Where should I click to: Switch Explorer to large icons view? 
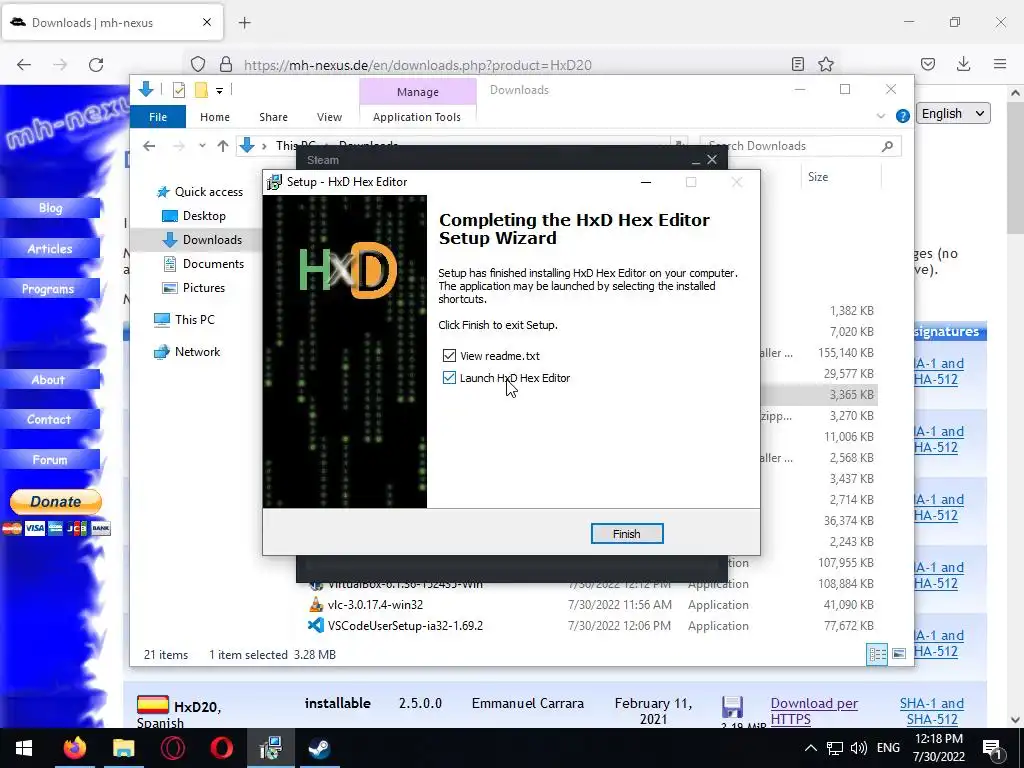[x=899, y=654]
